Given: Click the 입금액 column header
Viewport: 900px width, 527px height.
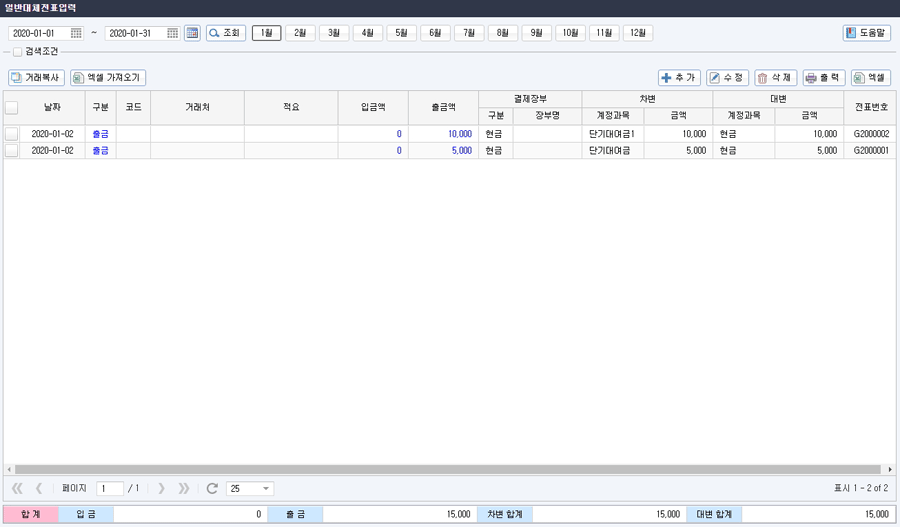Looking at the screenshot, I should (373, 107).
